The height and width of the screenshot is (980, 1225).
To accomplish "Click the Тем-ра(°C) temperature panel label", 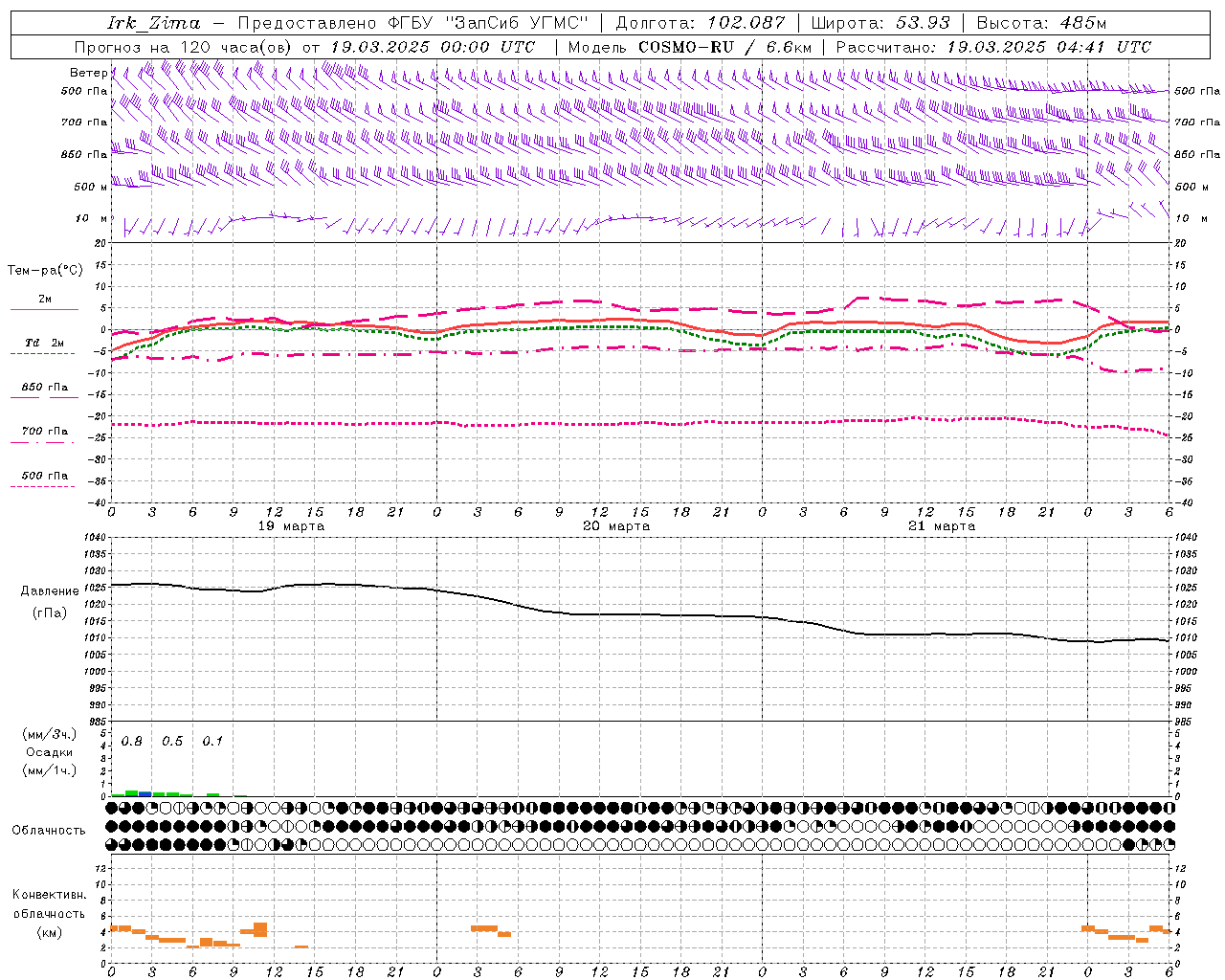I will 45,271.
